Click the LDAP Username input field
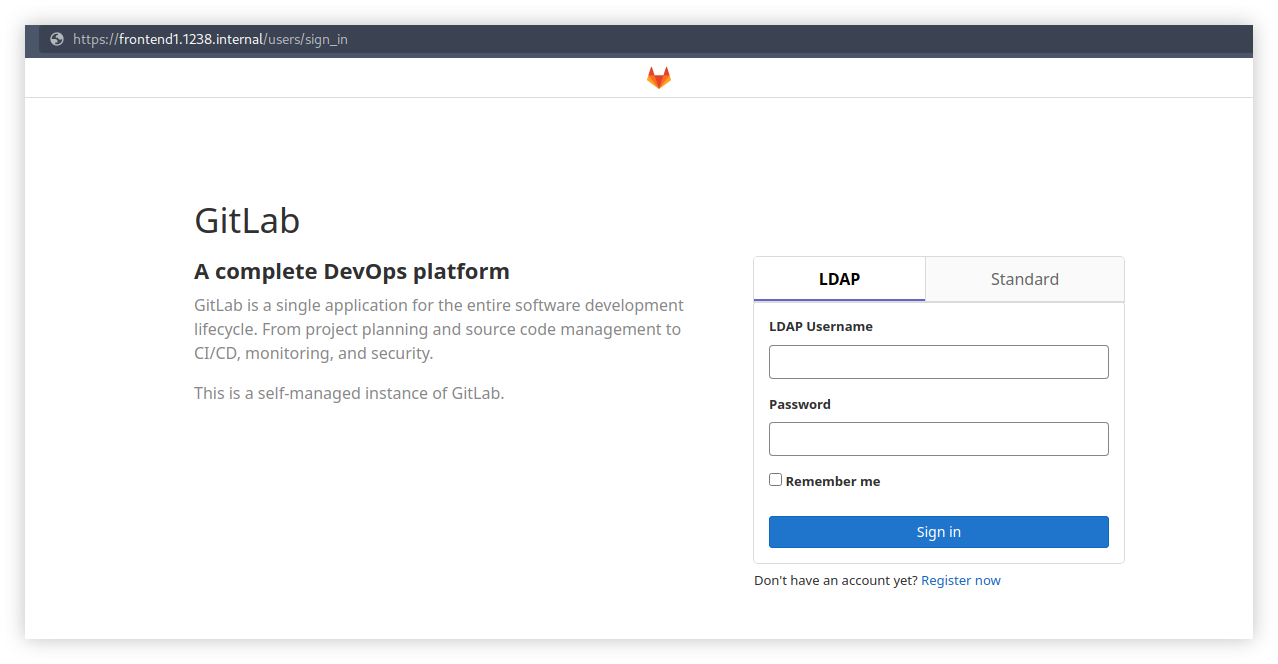The image size is (1278, 664). (x=938, y=361)
